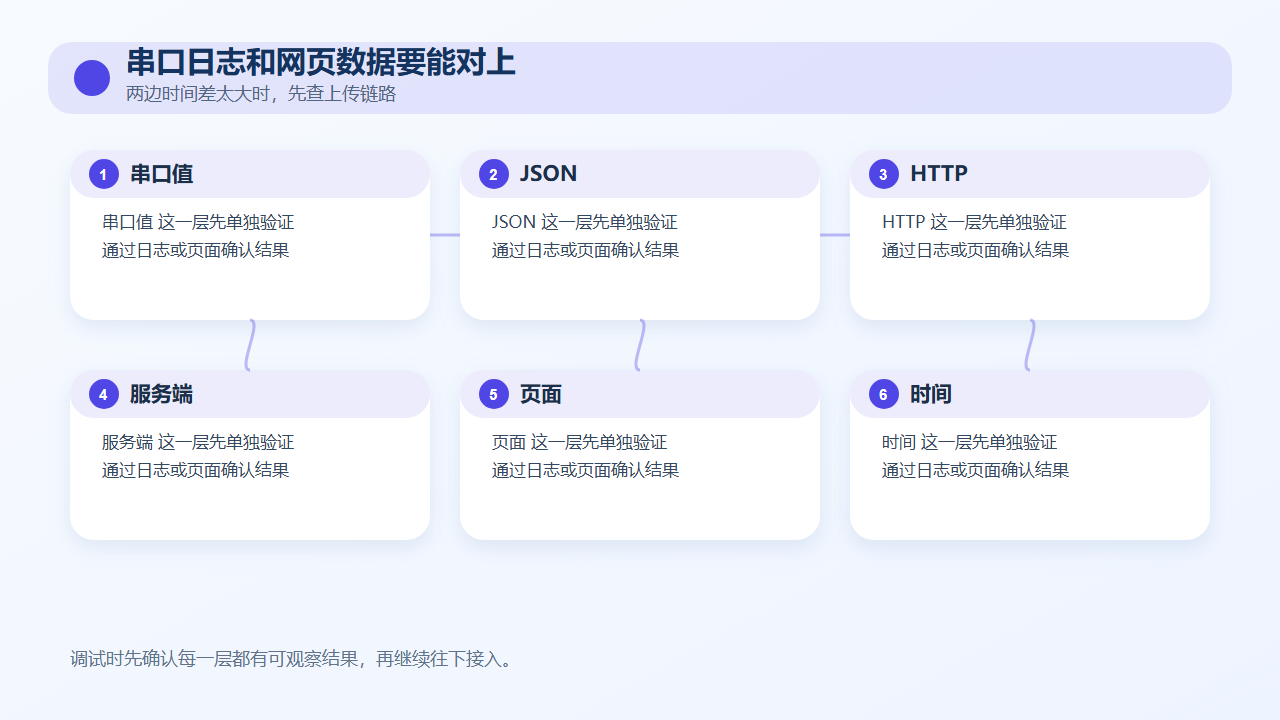The image size is (1280, 720).
Task: Click the slide title 串口日志和网页数据要能对上
Action: click(321, 63)
